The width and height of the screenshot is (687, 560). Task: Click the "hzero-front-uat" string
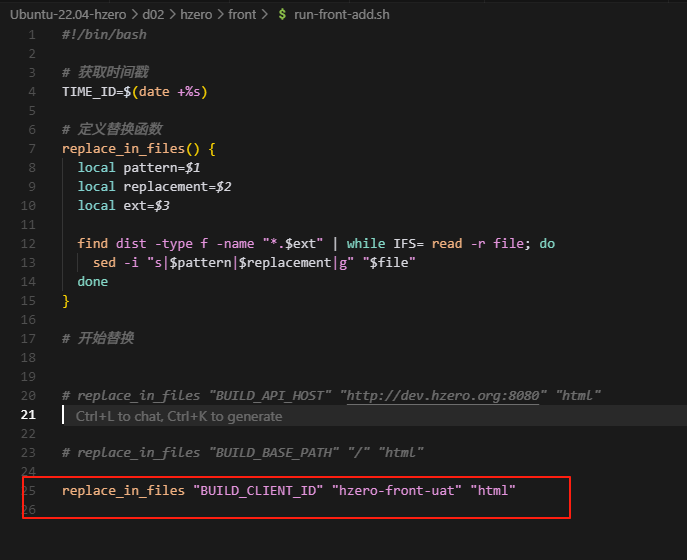(396, 491)
